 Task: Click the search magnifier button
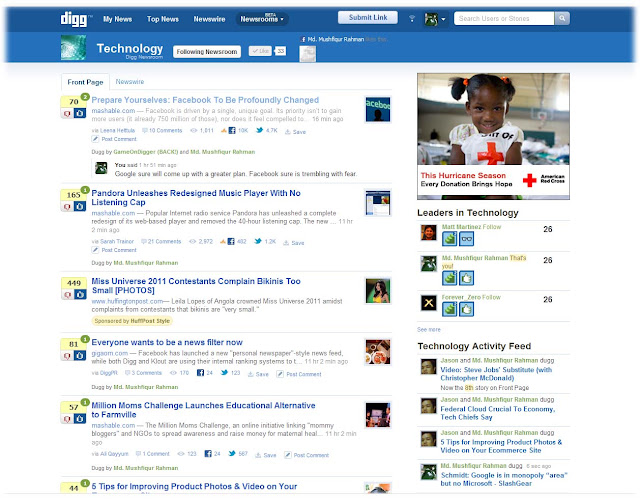[562, 18]
